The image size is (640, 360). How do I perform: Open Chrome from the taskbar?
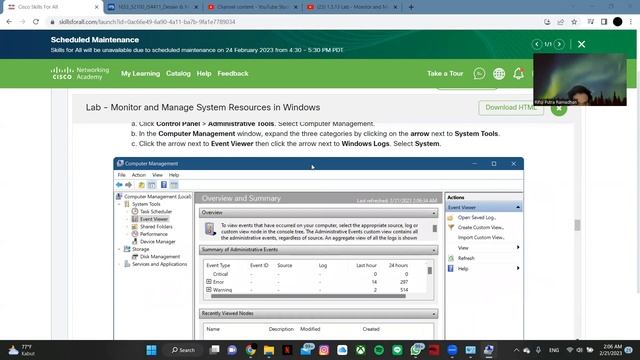tap(251, 350)
